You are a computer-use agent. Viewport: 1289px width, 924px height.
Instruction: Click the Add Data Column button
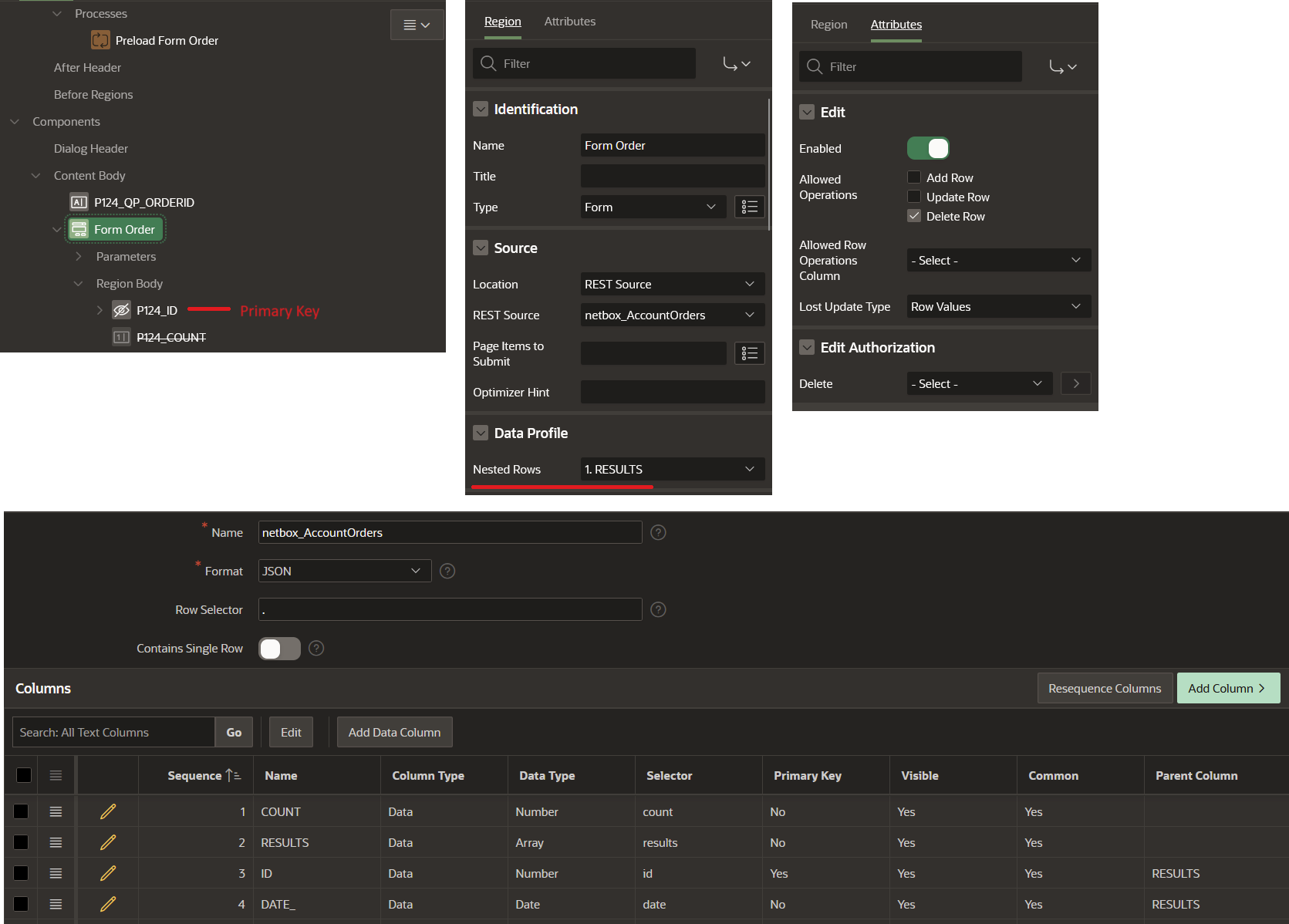[x=394, y=732]
